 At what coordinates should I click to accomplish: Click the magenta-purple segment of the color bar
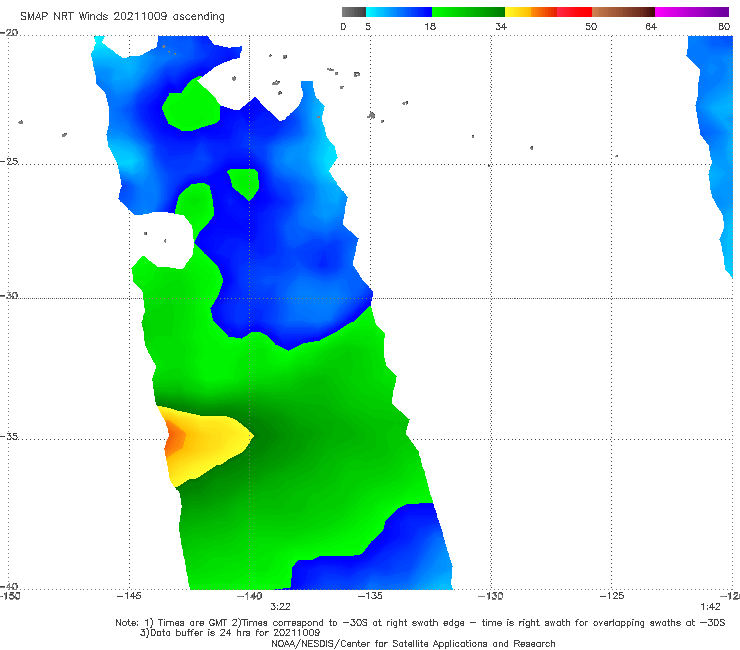pyautogui.click(x=692, y=12)
